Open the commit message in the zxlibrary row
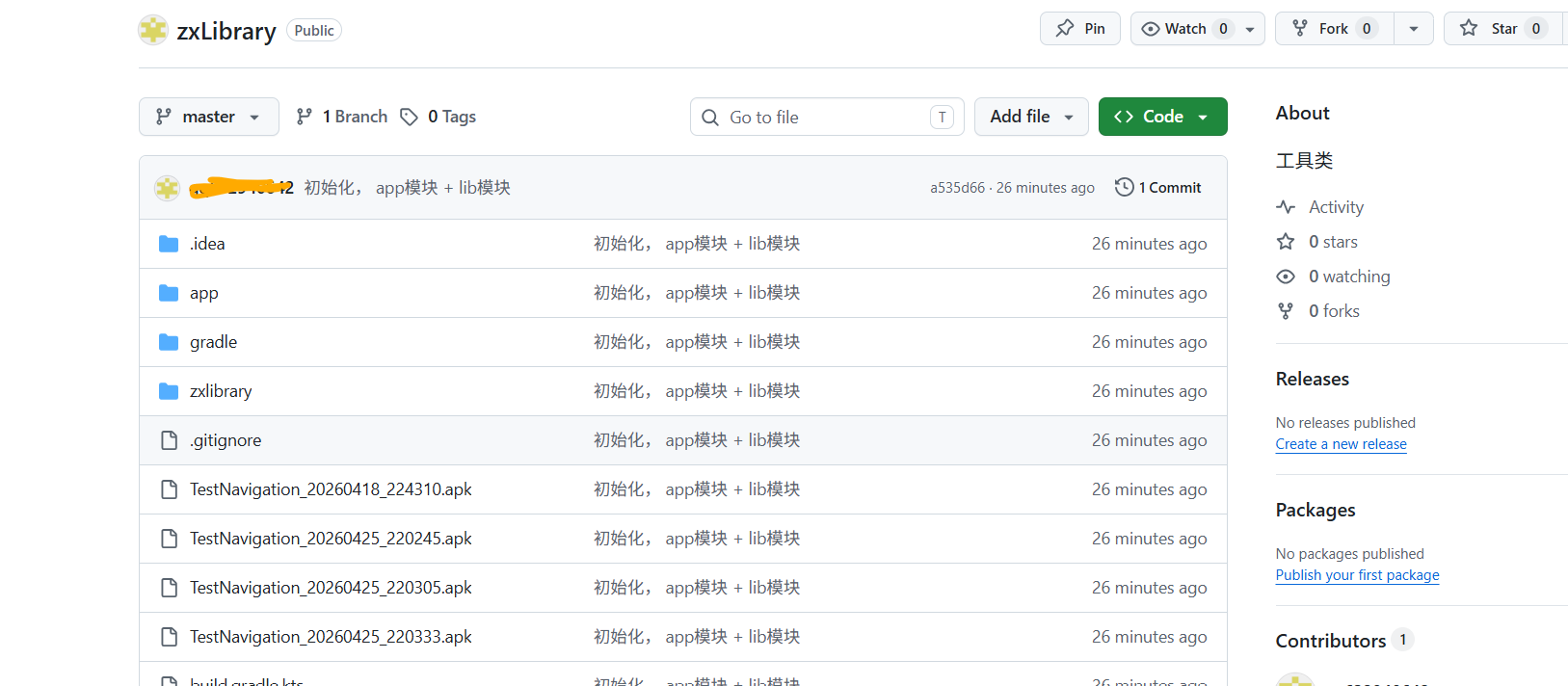The height and width of the screenshot is (686, 1568). [x=697, y=391]
